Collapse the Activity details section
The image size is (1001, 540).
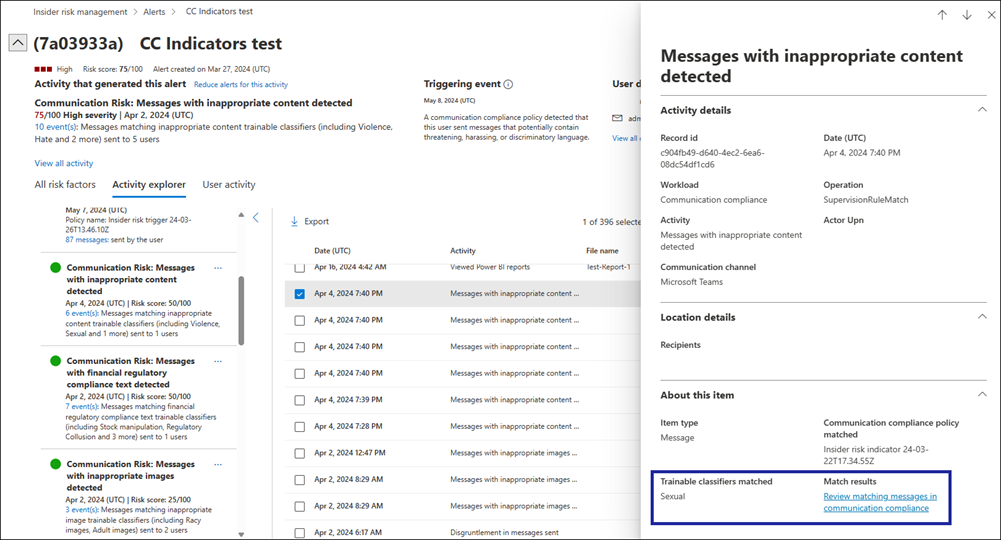[981, 110]
